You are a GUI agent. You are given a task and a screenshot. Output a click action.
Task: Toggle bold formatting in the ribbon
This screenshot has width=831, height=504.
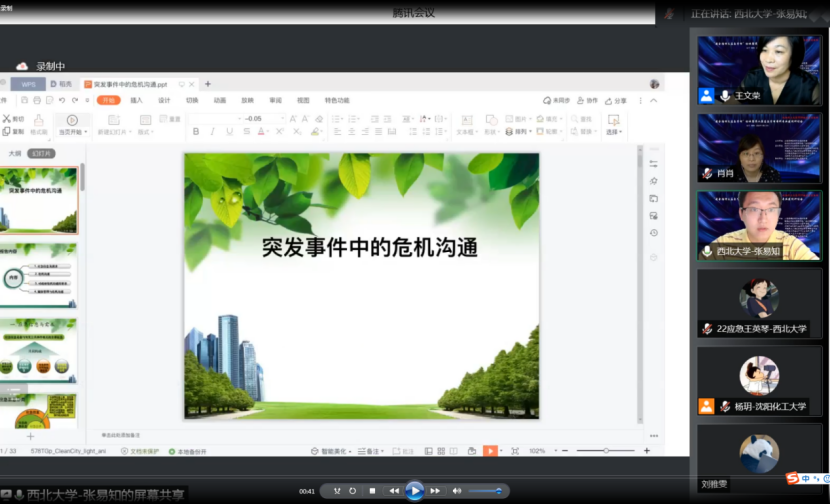(x=196, y=131)
